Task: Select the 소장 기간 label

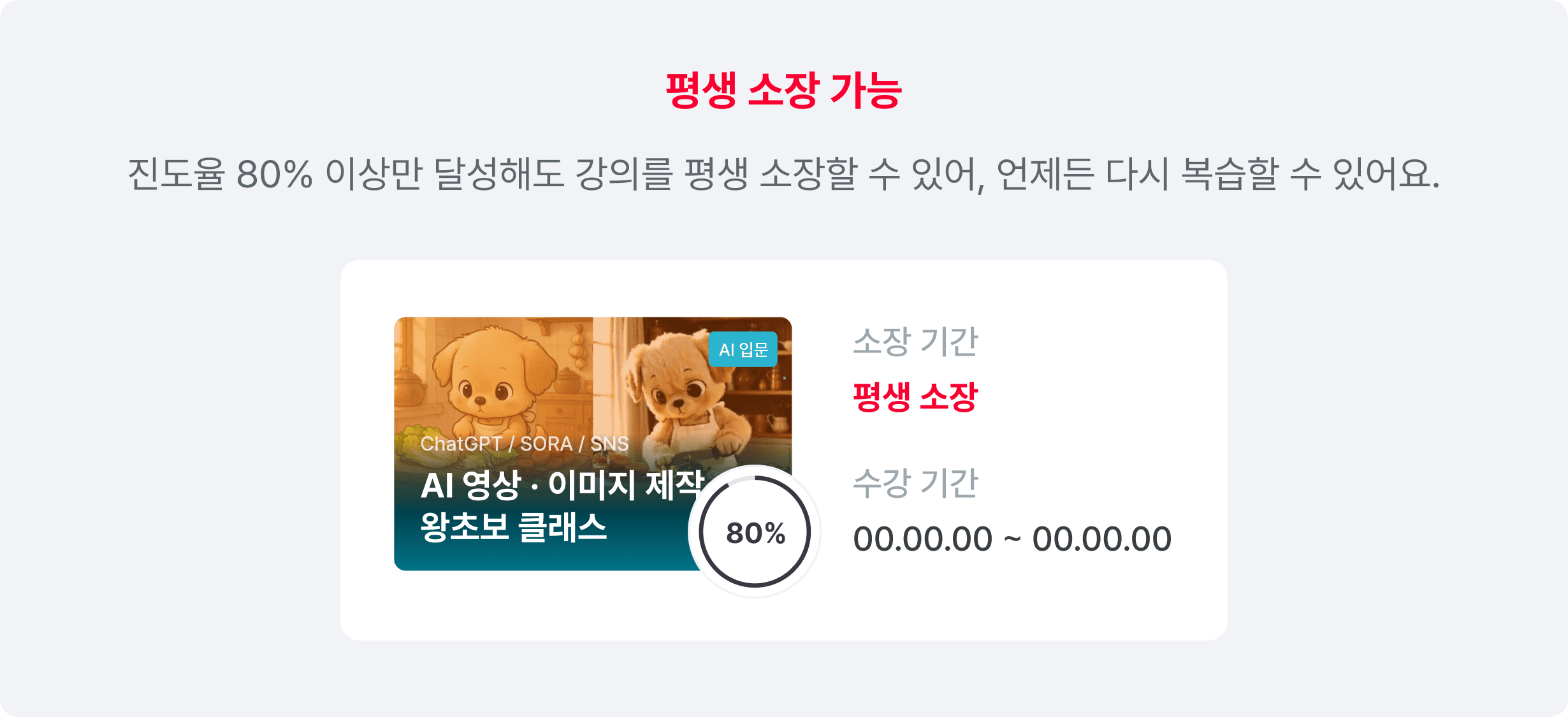Action: click(x=915, y=341)
